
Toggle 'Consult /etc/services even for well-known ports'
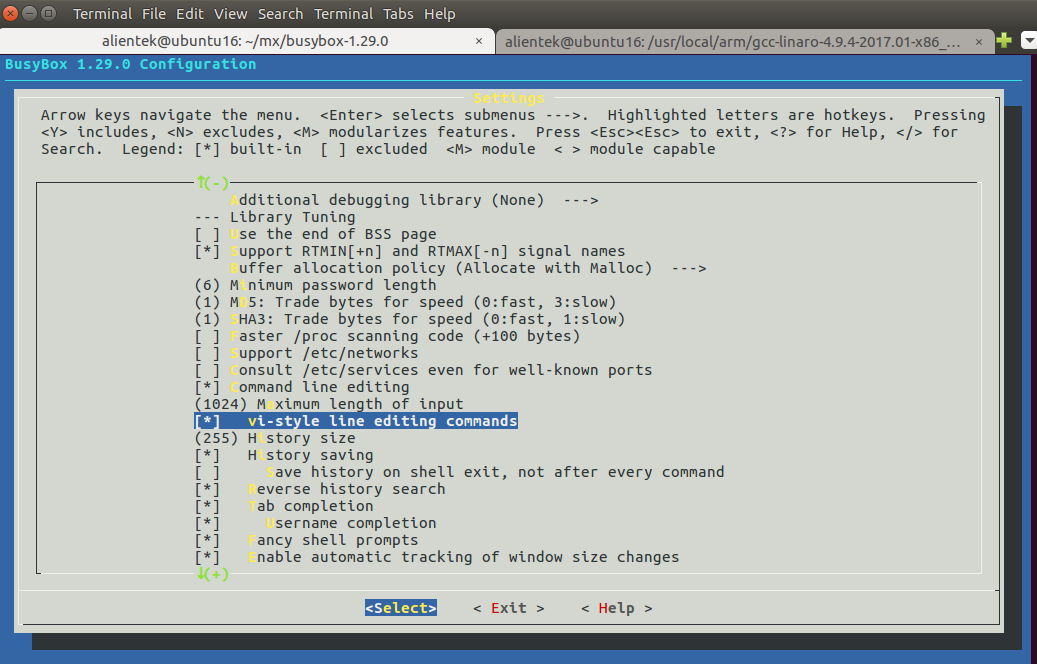pyautogui.click(x=423, y=370)
